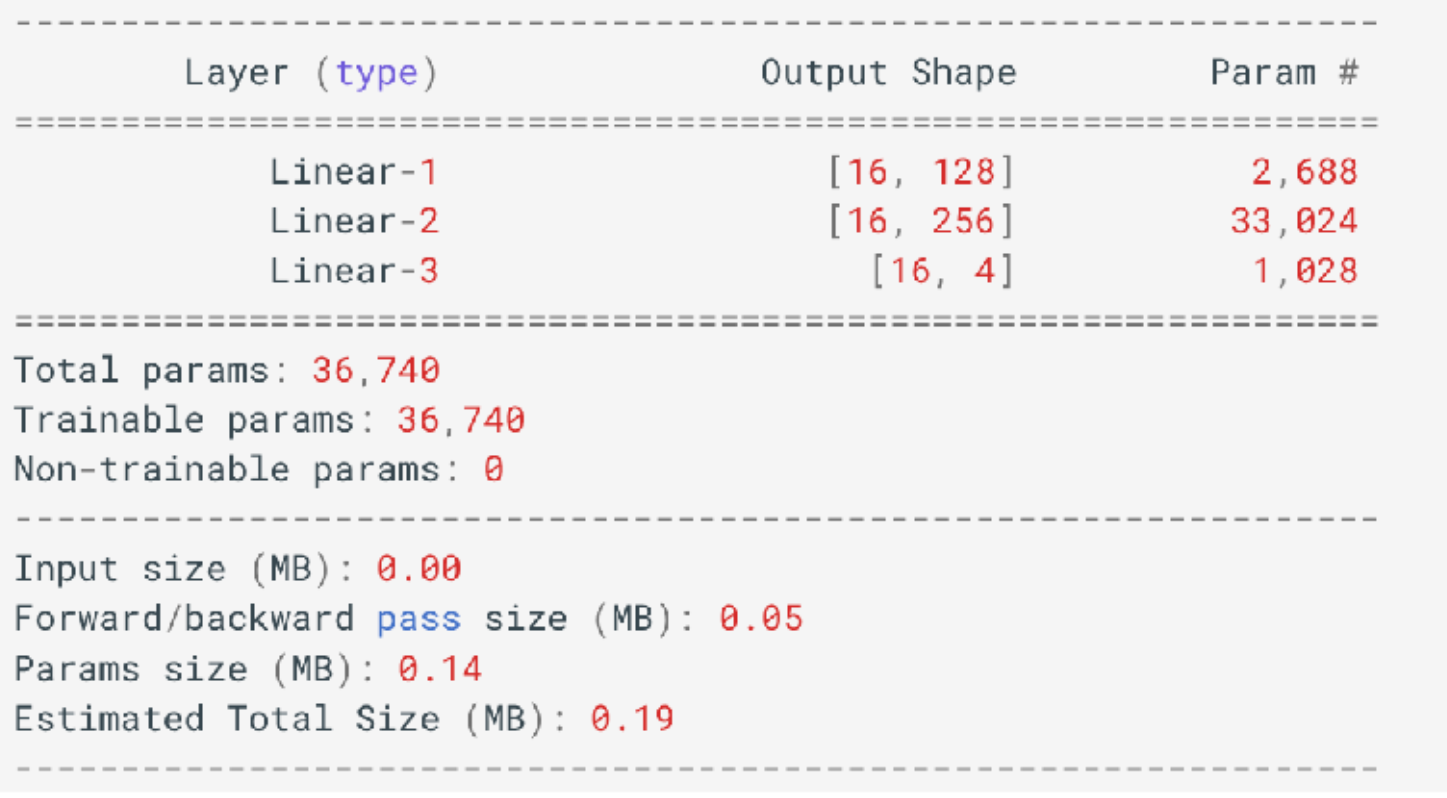The width and height of the screenshot is (1447, 798).
Task: Click the 2,688 parameter count
Action: (1304, 174)
